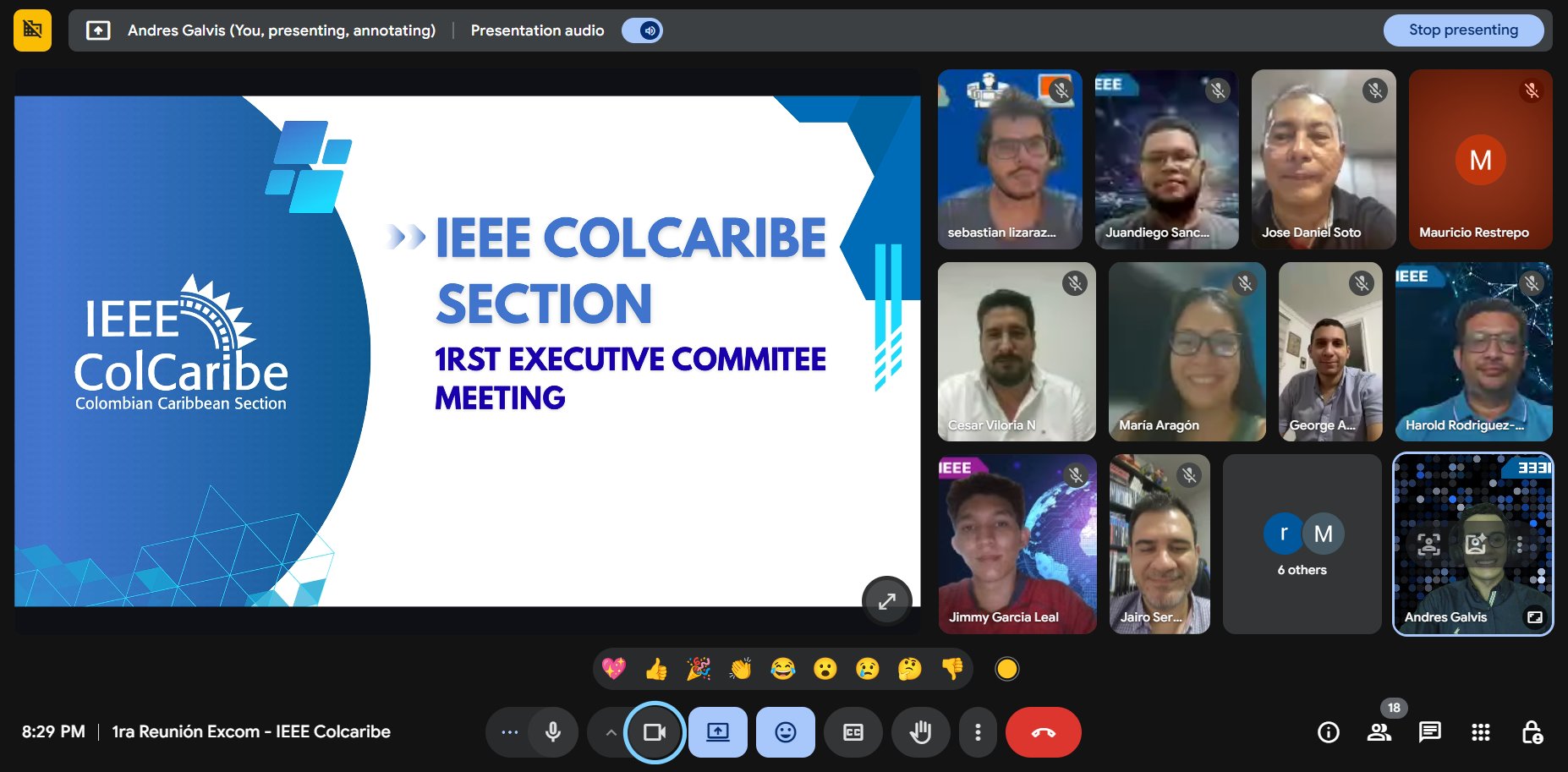Open meeting details info panel

pyautogui.click(x=1329, y=732)
